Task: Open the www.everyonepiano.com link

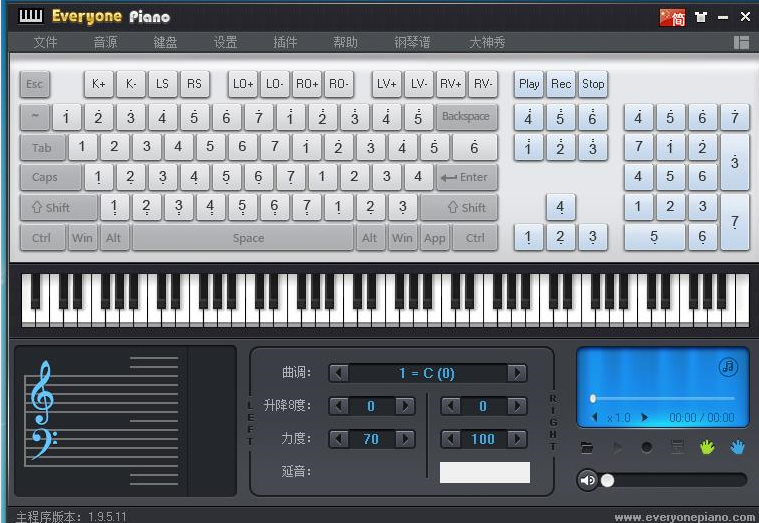Action: pos(685,517)
